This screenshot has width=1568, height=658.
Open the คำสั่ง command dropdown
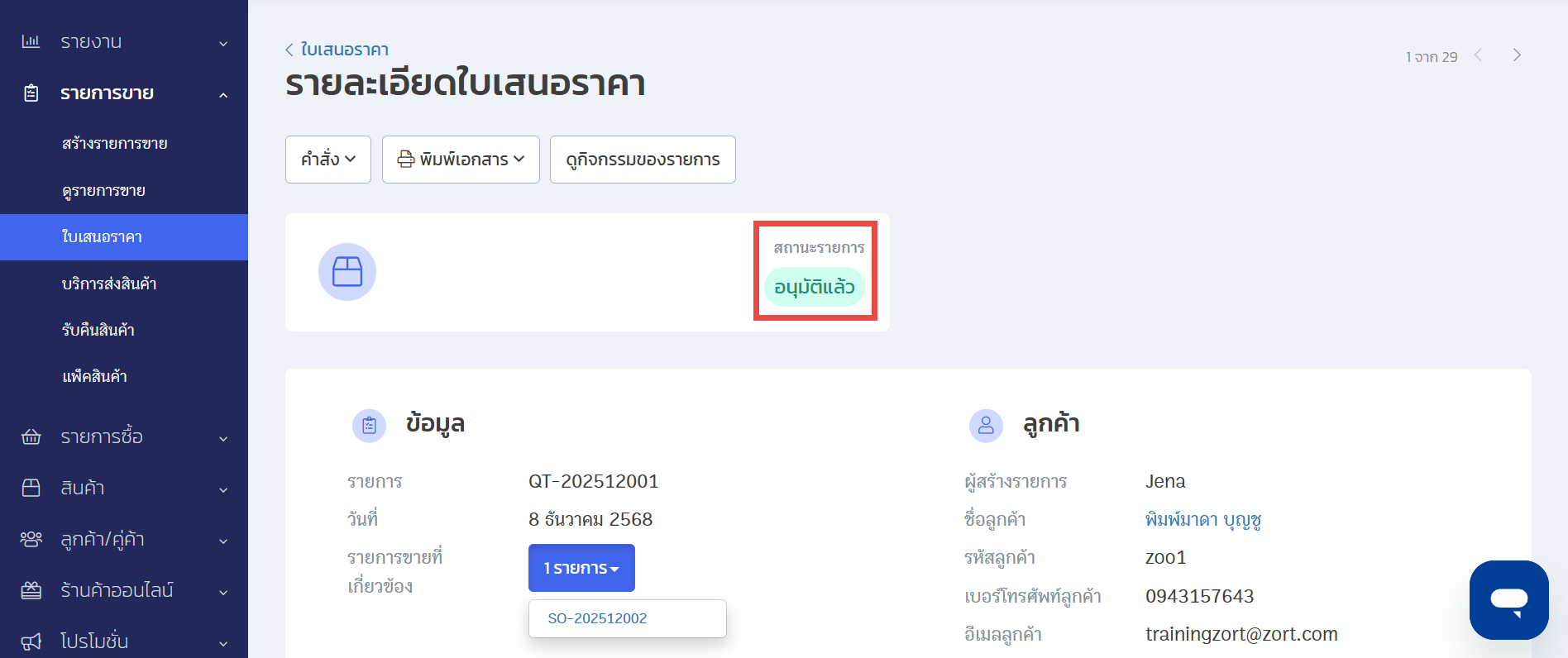click(x=327, y=160)
